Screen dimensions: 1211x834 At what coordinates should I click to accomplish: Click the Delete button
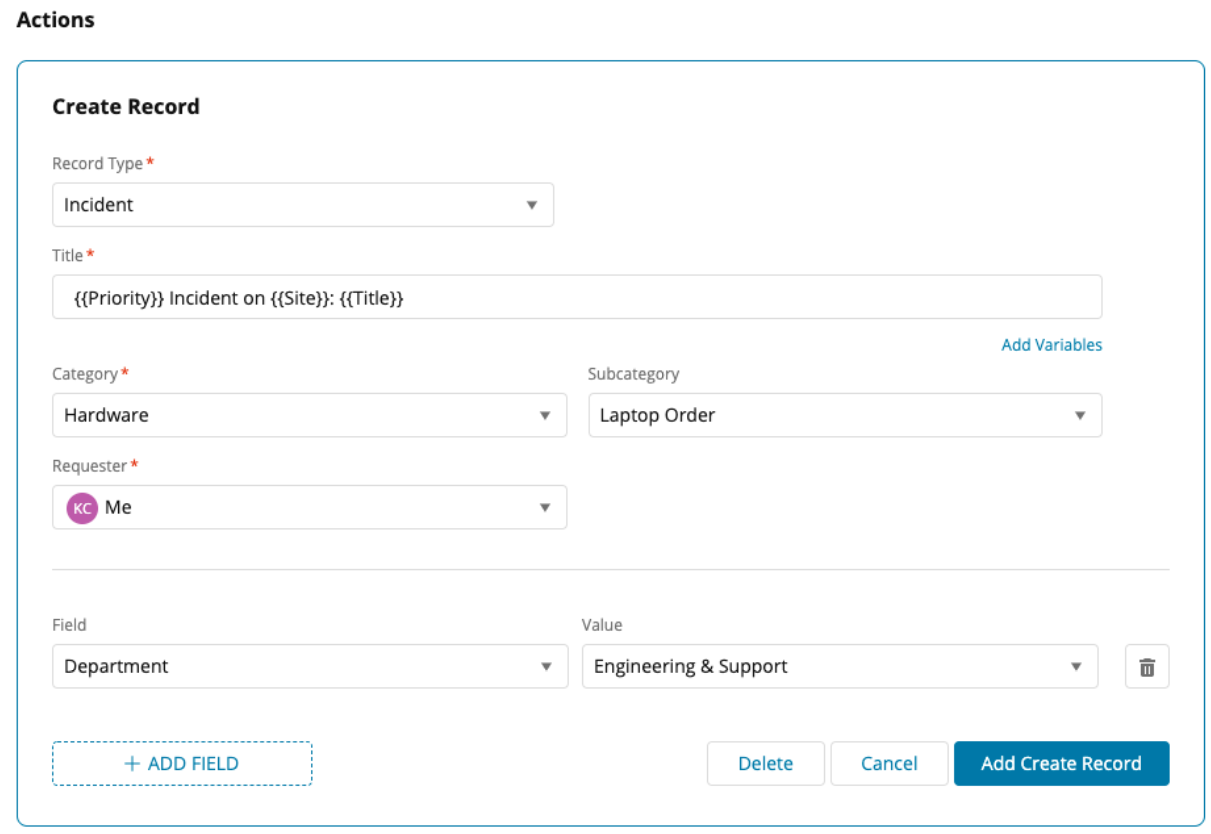765,764
